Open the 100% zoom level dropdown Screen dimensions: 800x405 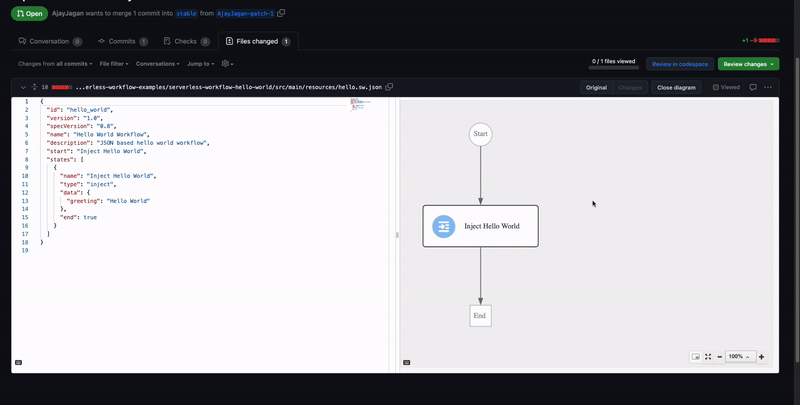point(739,356)
